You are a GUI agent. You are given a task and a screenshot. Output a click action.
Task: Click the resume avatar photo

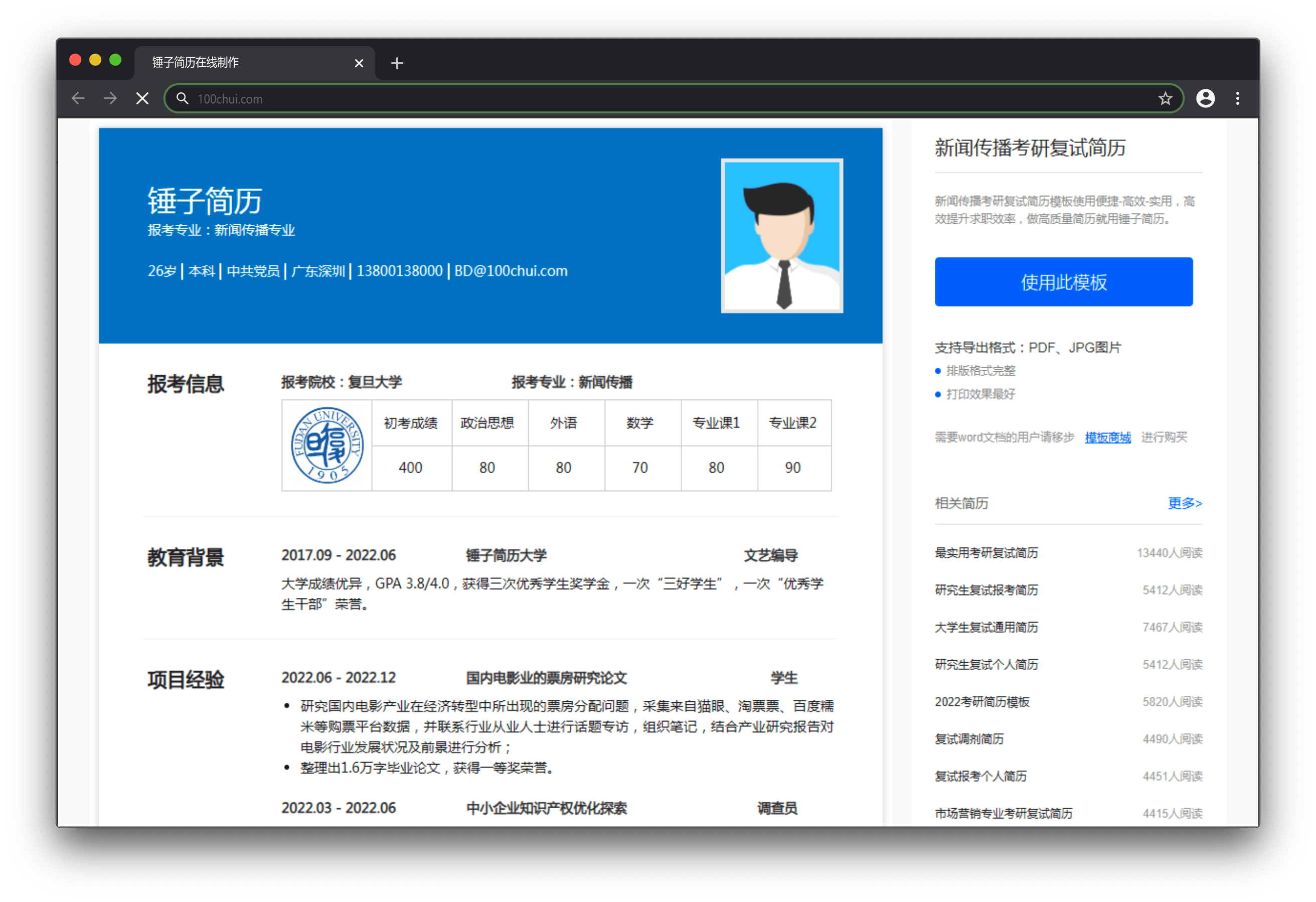pyautogui.click(x=782, y=236)
